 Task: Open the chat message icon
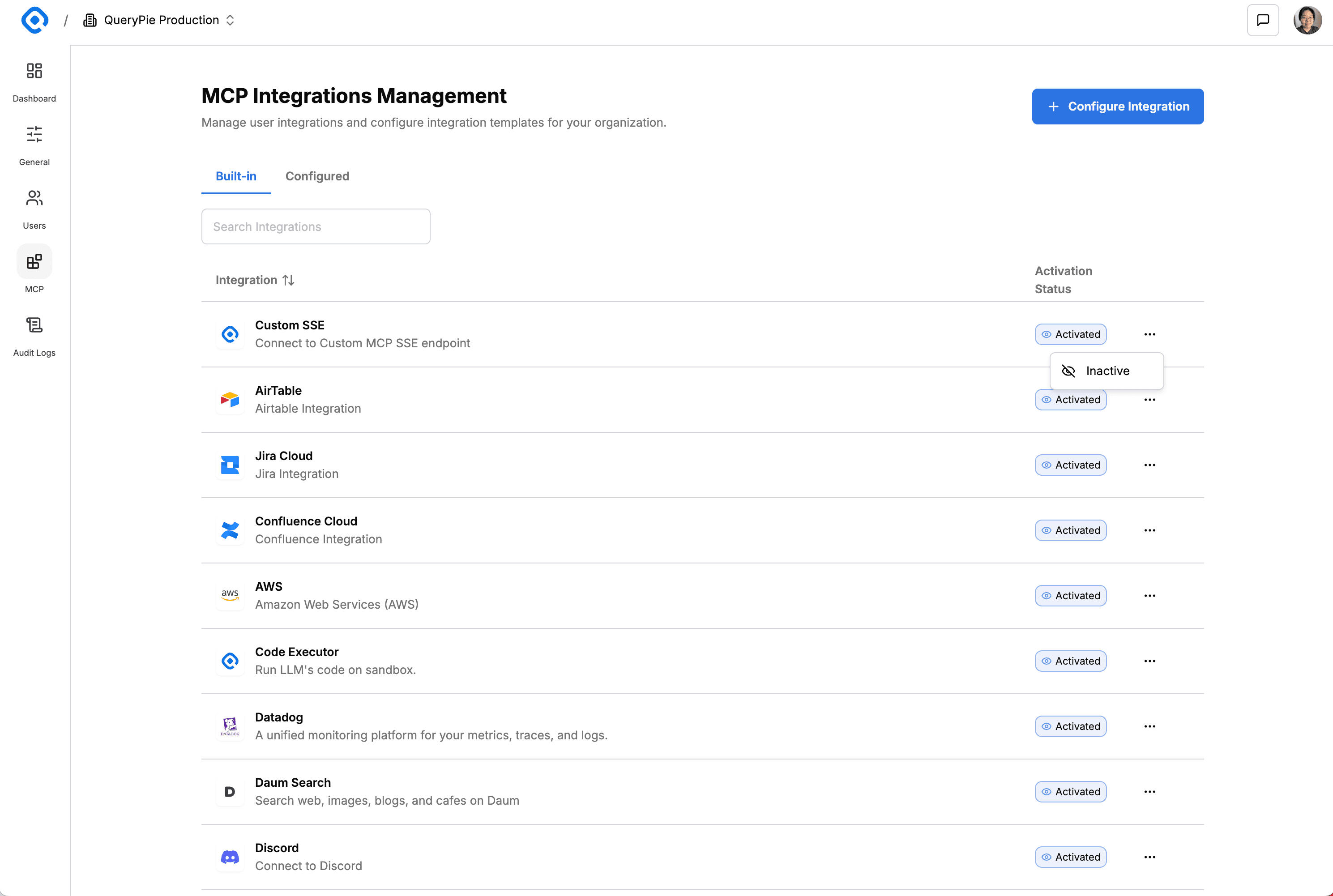(x=1263, y=21)
